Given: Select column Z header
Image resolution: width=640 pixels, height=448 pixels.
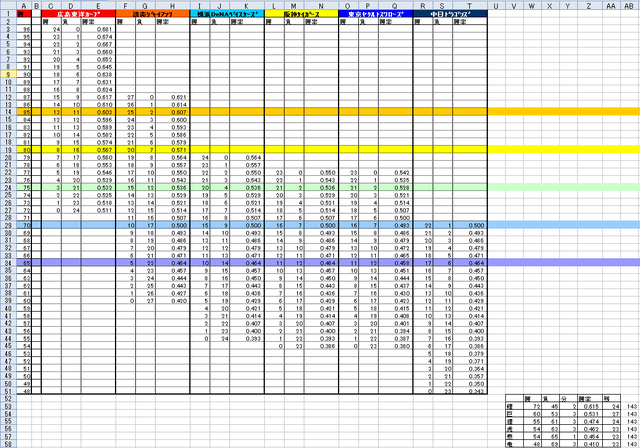Looking at the screenshot, I should (x=588, y=6).
